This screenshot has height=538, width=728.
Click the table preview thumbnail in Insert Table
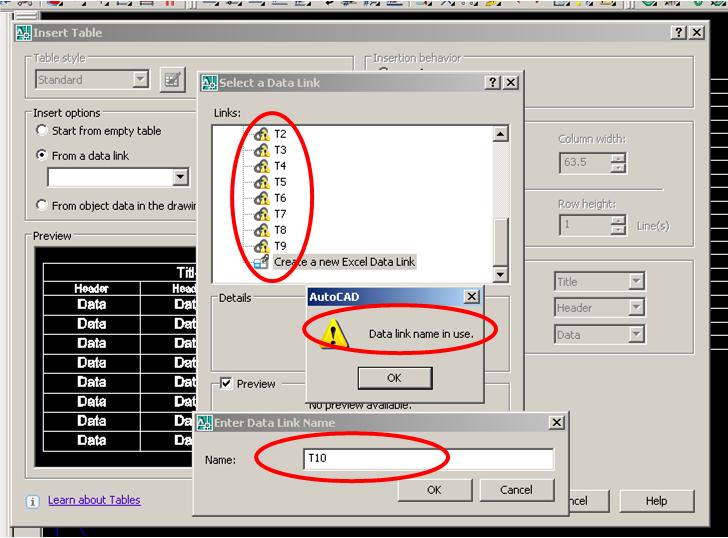click(115, 357)
